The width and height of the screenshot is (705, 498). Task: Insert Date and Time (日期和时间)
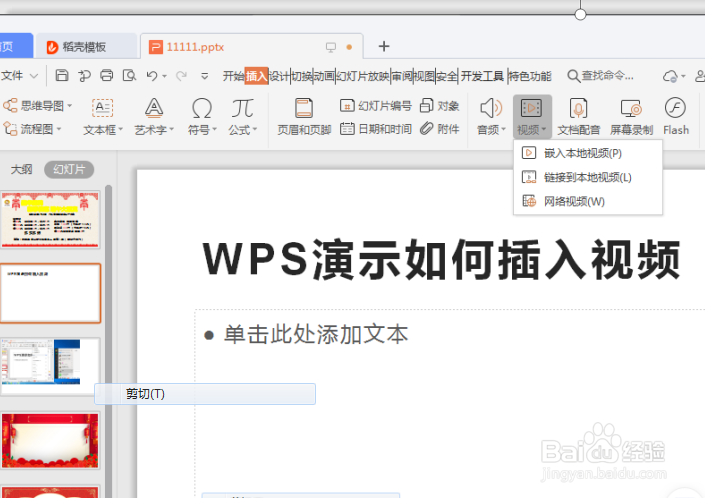click(x=376, y=129)
